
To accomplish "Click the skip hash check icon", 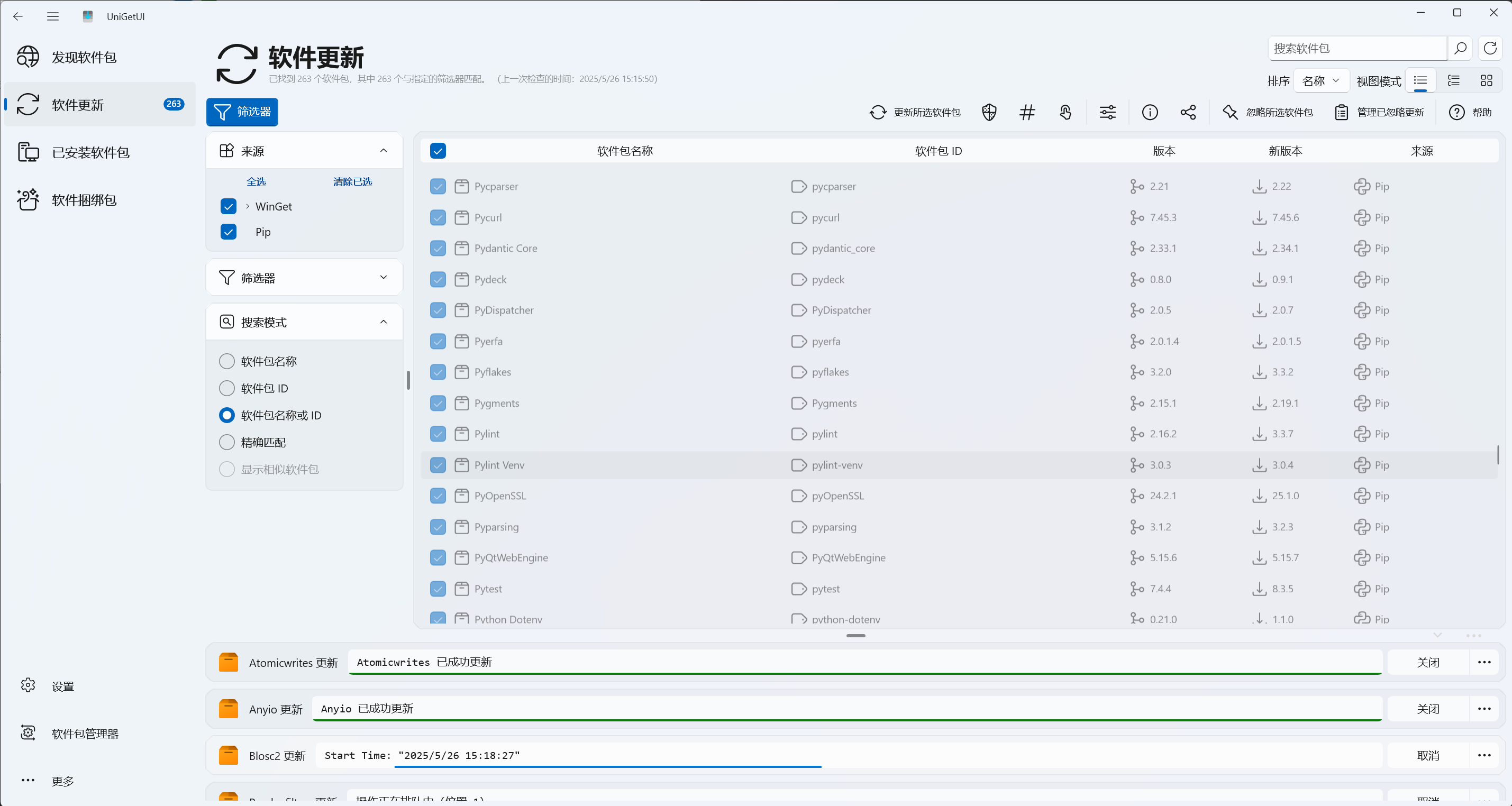I will coord(1027,112).
